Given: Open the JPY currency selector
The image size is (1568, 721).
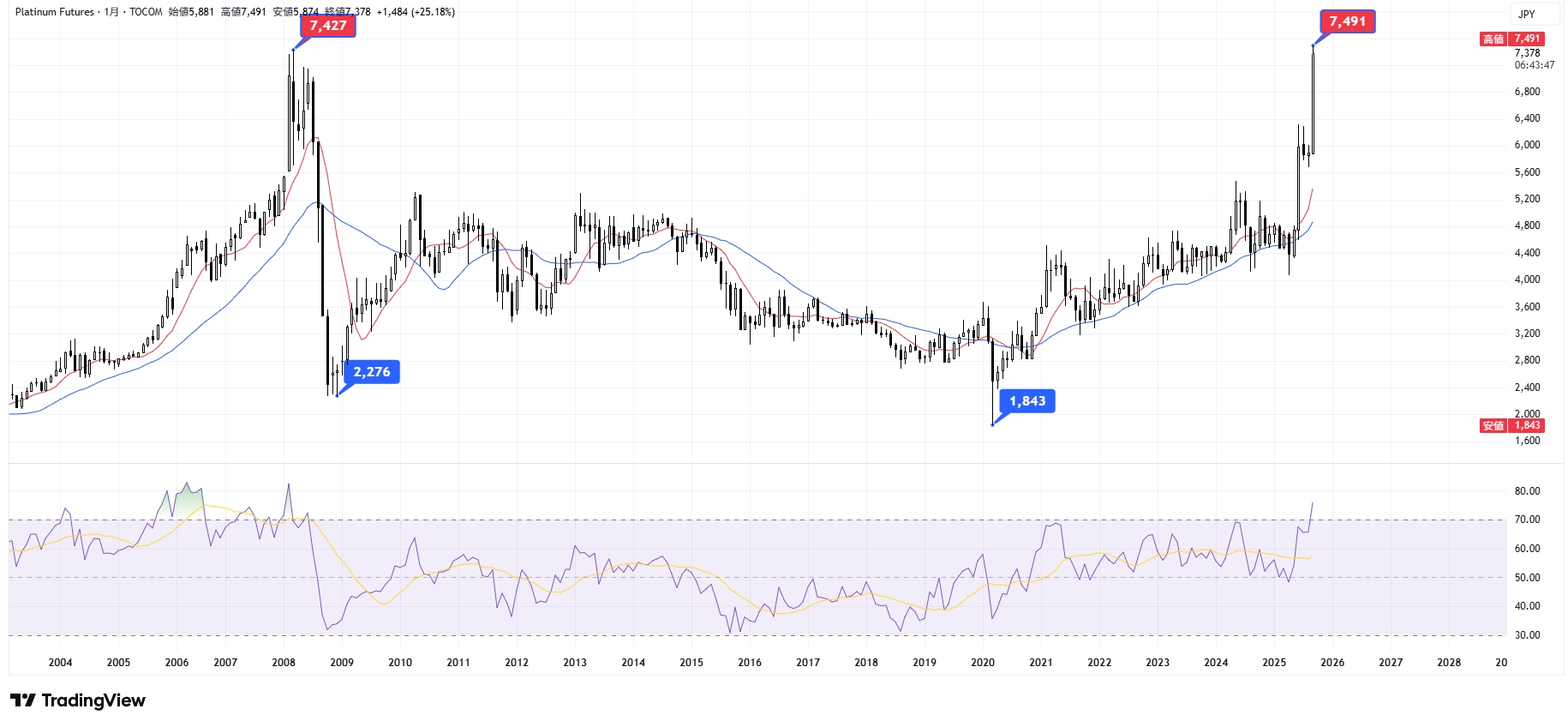Looking at the screenshot, I should [1527, 14].
